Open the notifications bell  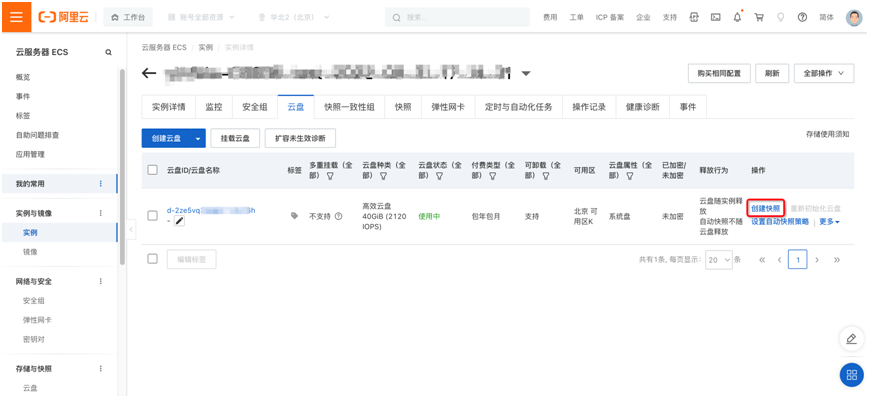coord(737,17)
